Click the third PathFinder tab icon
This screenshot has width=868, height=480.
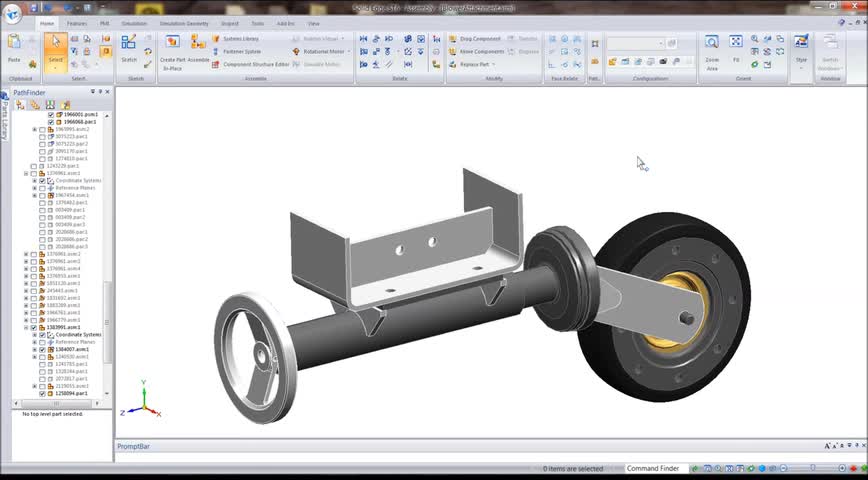pos(50,105)
